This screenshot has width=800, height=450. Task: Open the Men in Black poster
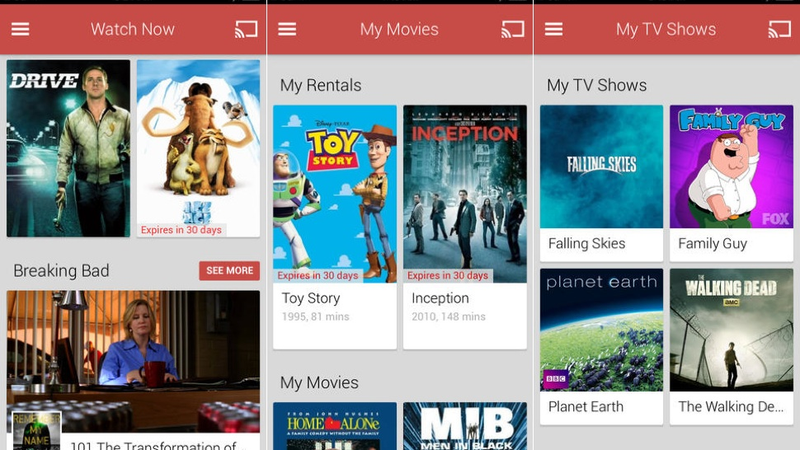[x=465, y=426]
